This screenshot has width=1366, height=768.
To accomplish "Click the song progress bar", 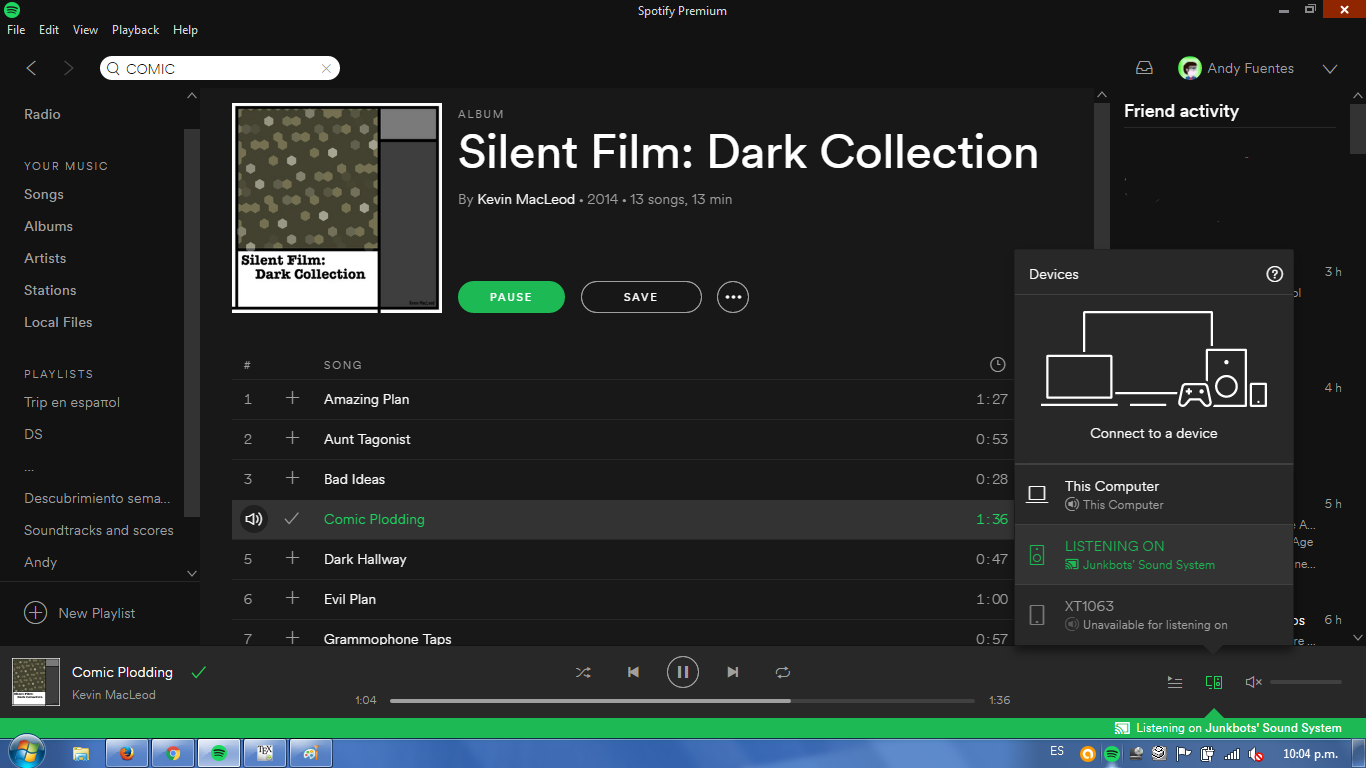I will (x=682, y=700).
